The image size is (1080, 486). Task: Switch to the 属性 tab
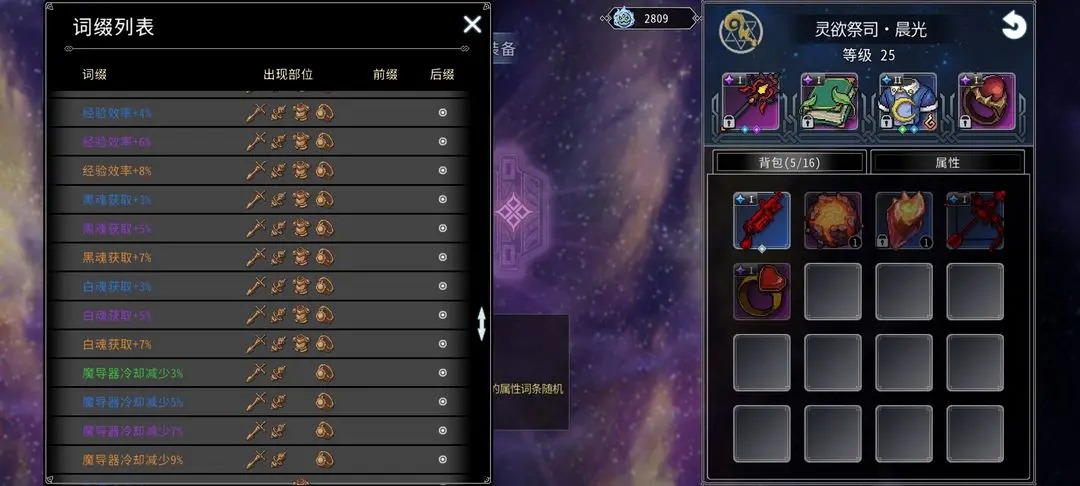pos(948,162)
